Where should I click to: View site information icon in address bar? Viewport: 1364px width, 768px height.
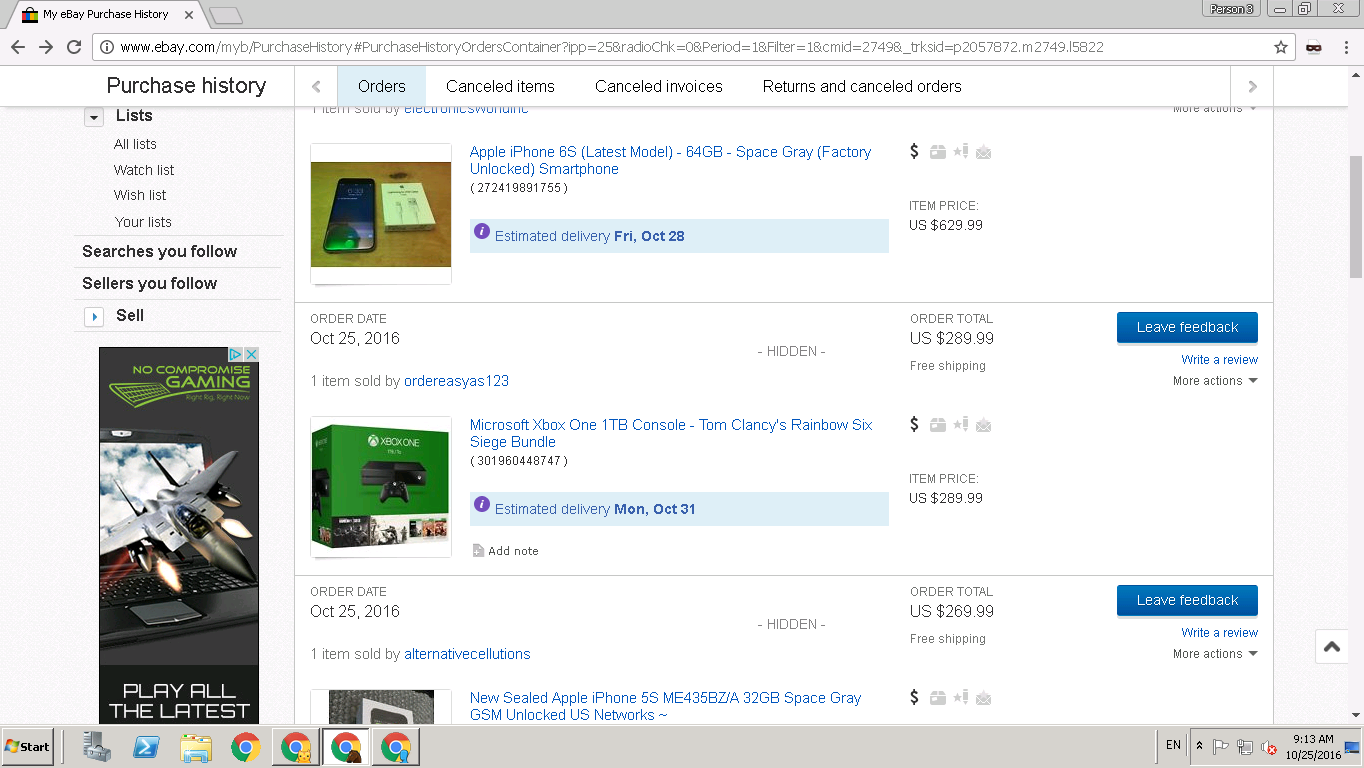[x=107, y=47]
